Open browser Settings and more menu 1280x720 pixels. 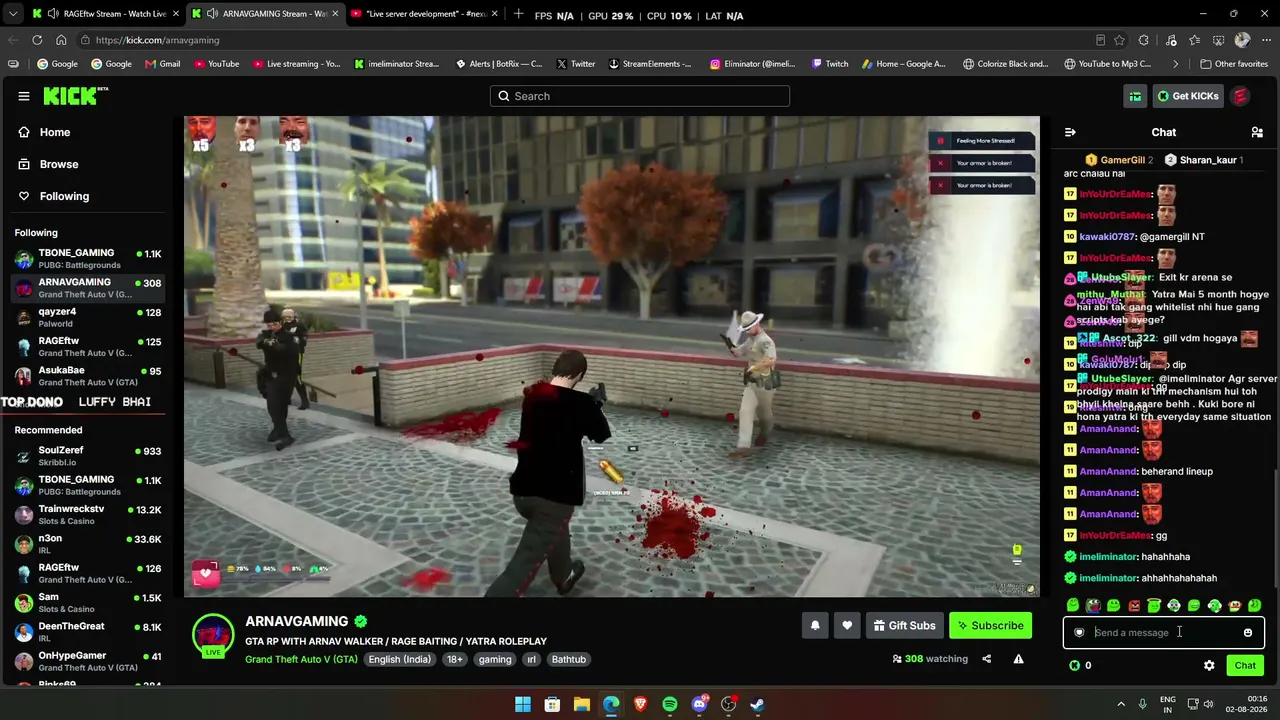coord(1264,40)
